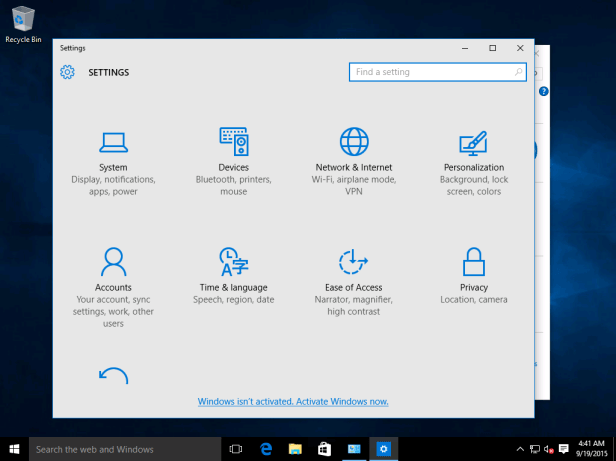Open the System settings category
Image resolution: width=616 pixels, height=461 pixels.
pos(113,141)
